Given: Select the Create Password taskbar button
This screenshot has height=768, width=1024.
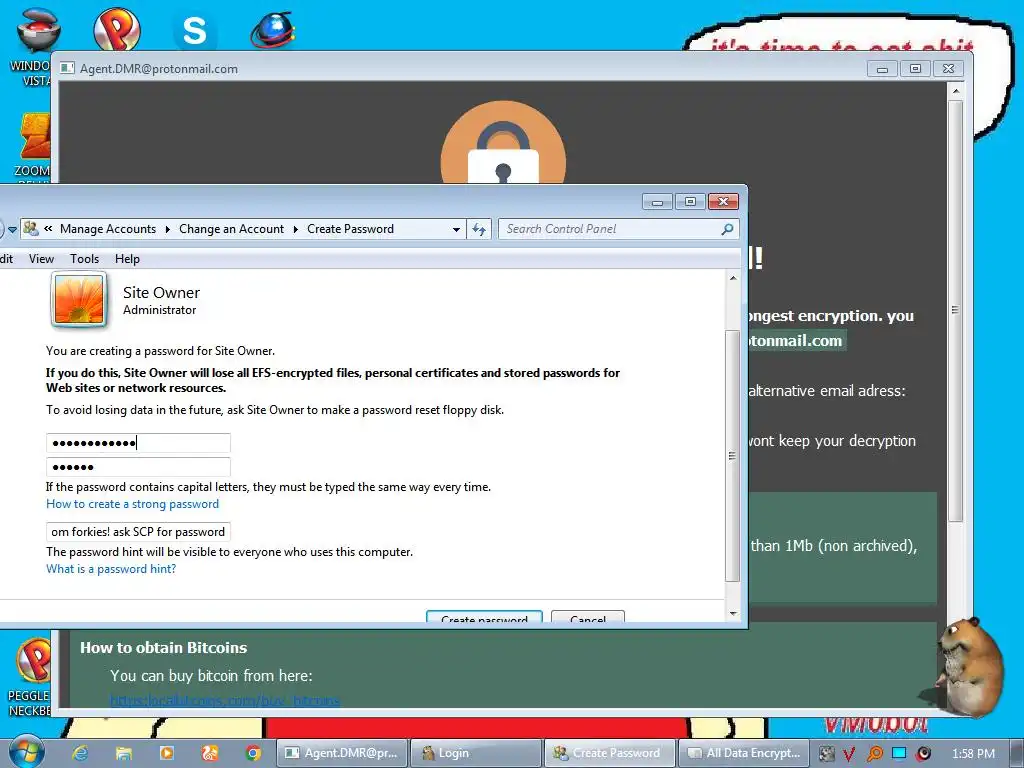Looking at the screenshot, I should [611, 753].
